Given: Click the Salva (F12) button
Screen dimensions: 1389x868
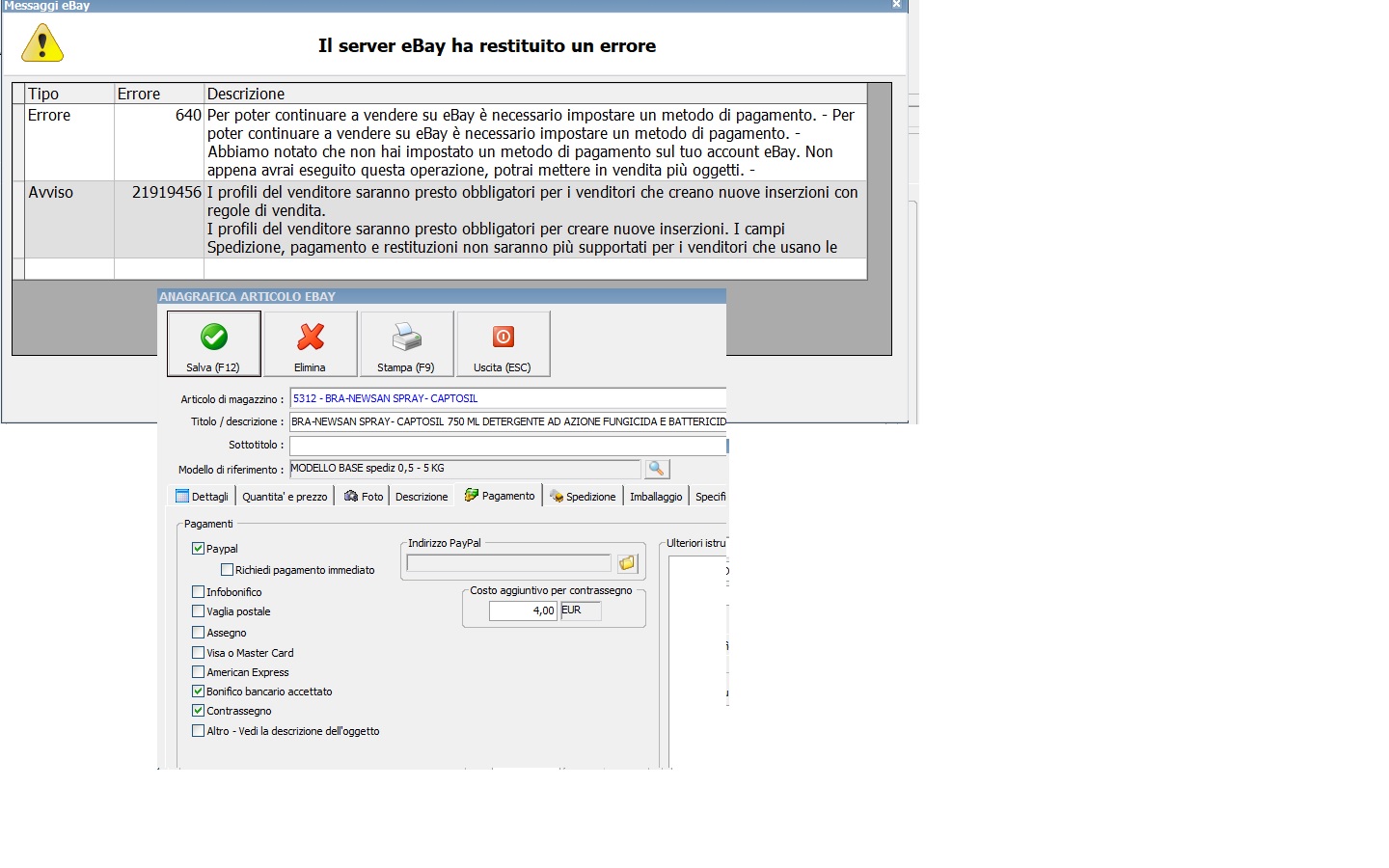Looking at the screenshot, I should 213,343.
